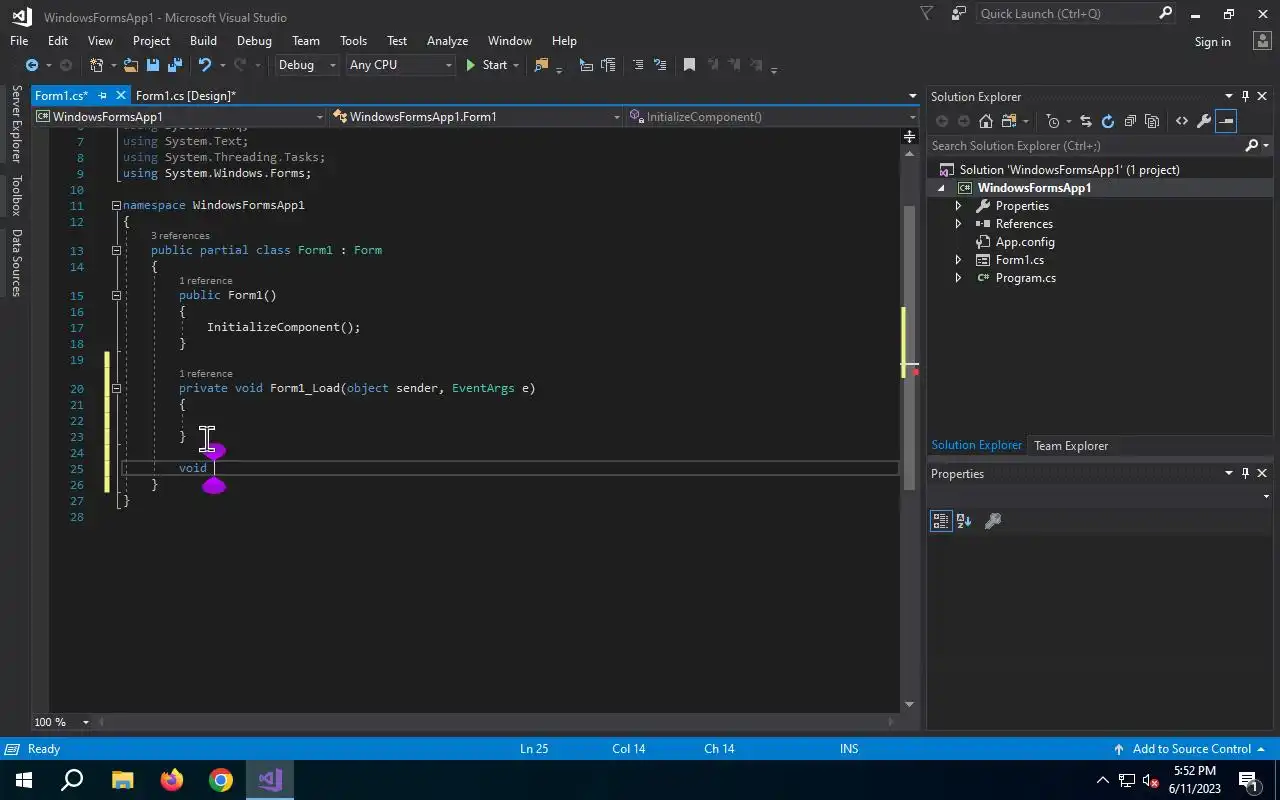
Task: Click View Code icon in Solution Explorer
Action: (1182, 121)
